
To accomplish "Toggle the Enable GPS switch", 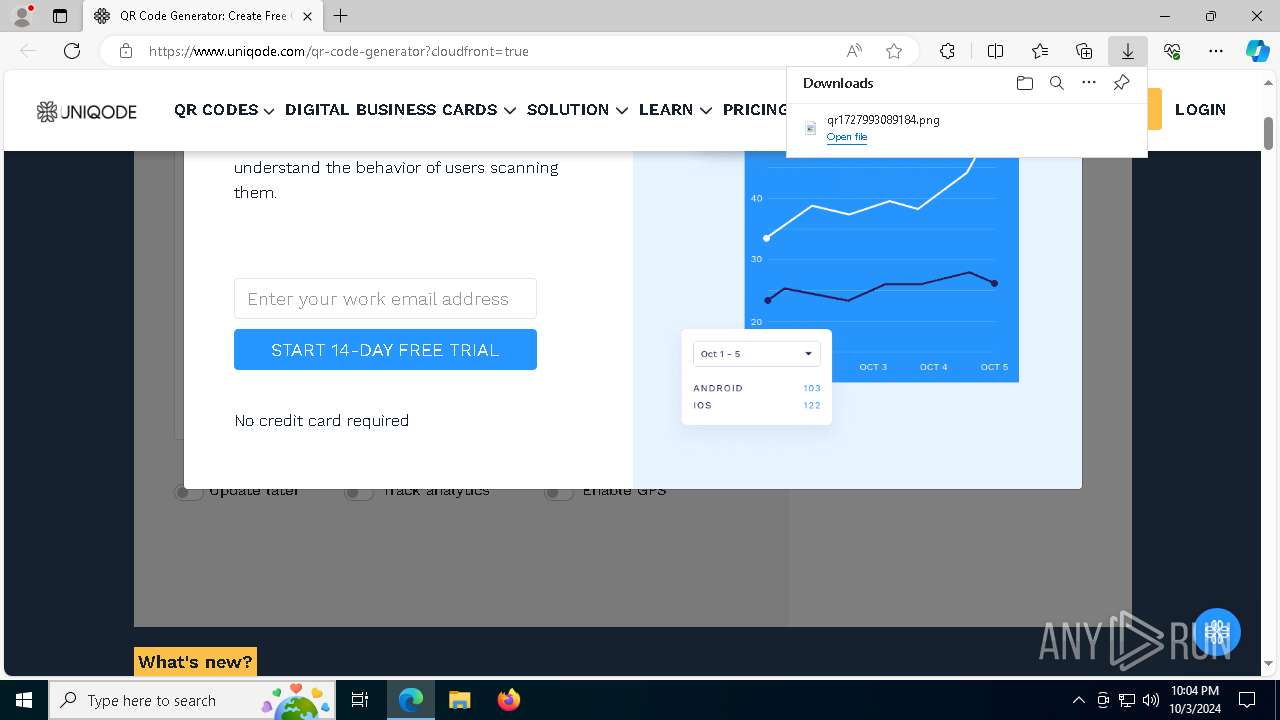I will tap(559, 491).
